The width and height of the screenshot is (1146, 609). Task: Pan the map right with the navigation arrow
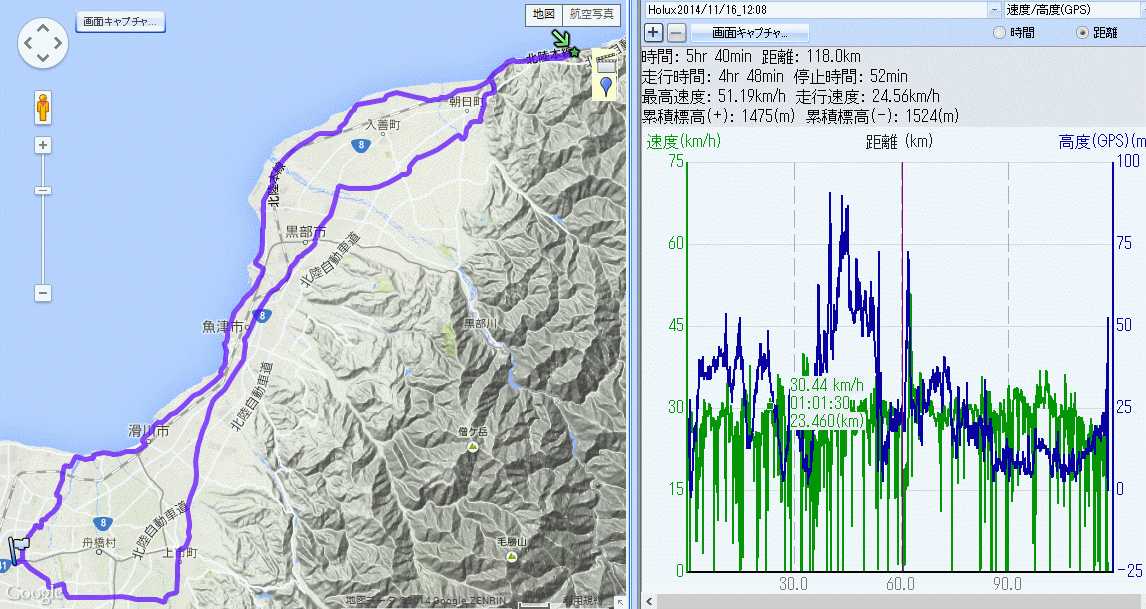58,43
